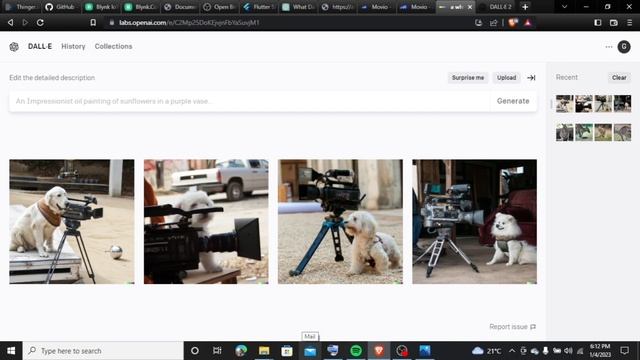Switch to the GitHub browser tab
Image resolution: width=640 pixels, height=360 pixels.
pos(60,7)
